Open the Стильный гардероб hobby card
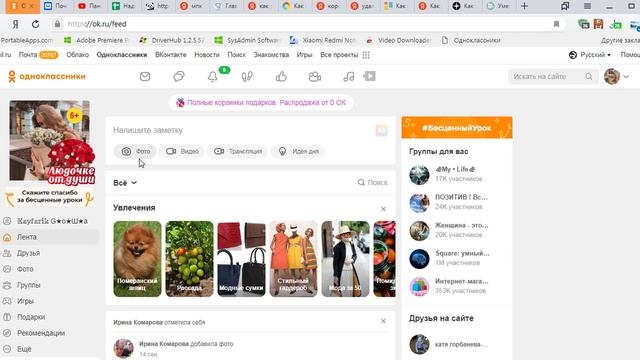The width and height of the screenshot is (640, 360). pyautogui.click(x=293, y=259)
